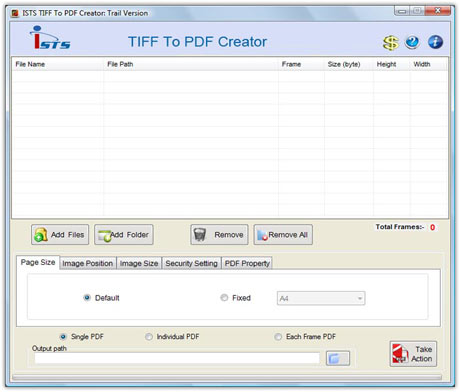This screenshot has height=392, width=460.
Task: Click the Size (byte) column header
Action: pyautogui.click(x=349, y=64)
